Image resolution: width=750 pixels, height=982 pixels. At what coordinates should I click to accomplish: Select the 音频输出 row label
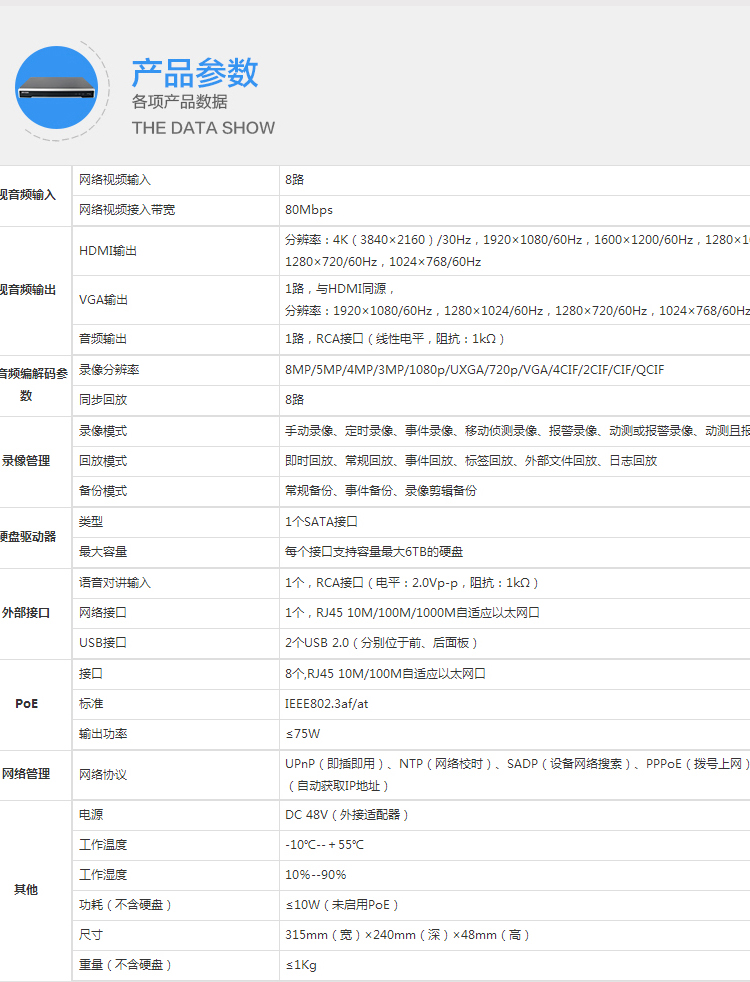[103, 339]
